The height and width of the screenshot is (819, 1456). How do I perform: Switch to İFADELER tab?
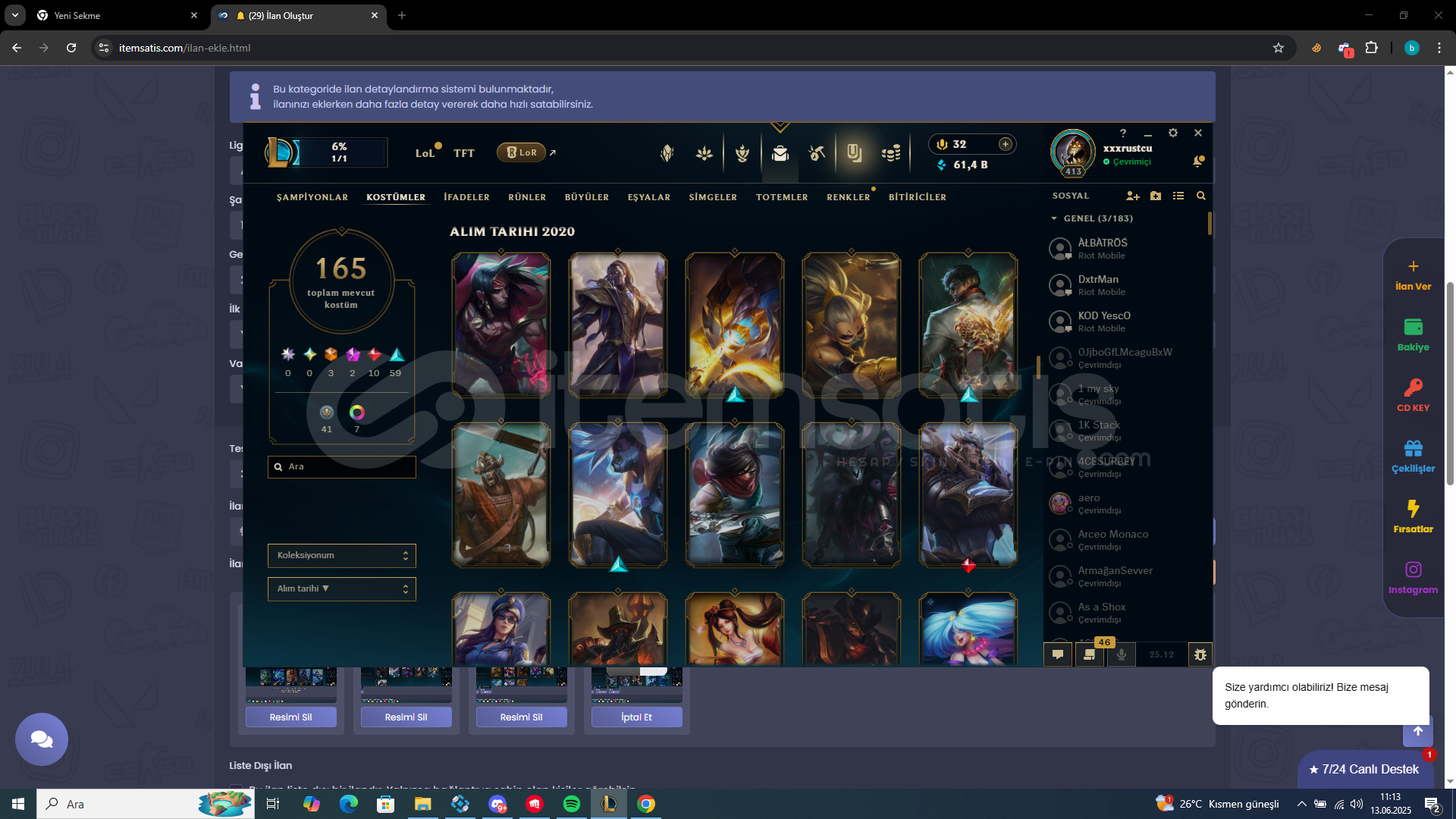coord(467,197)
